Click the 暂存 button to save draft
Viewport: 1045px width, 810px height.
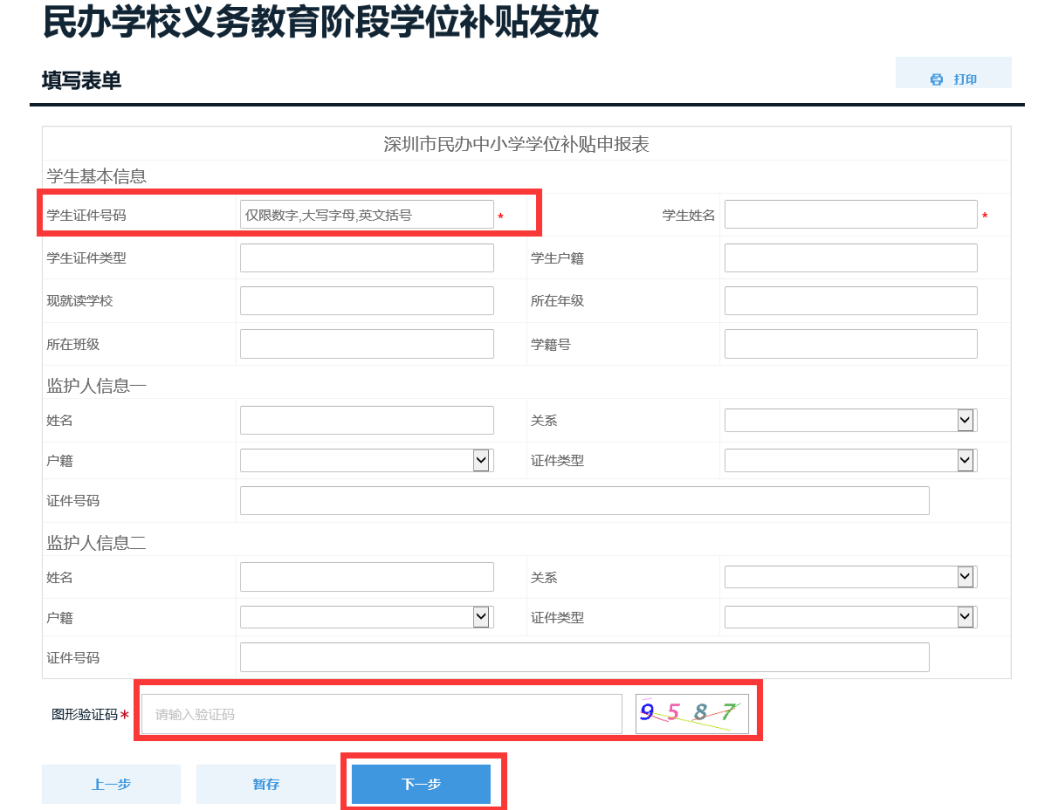click(x=266, y=784)
